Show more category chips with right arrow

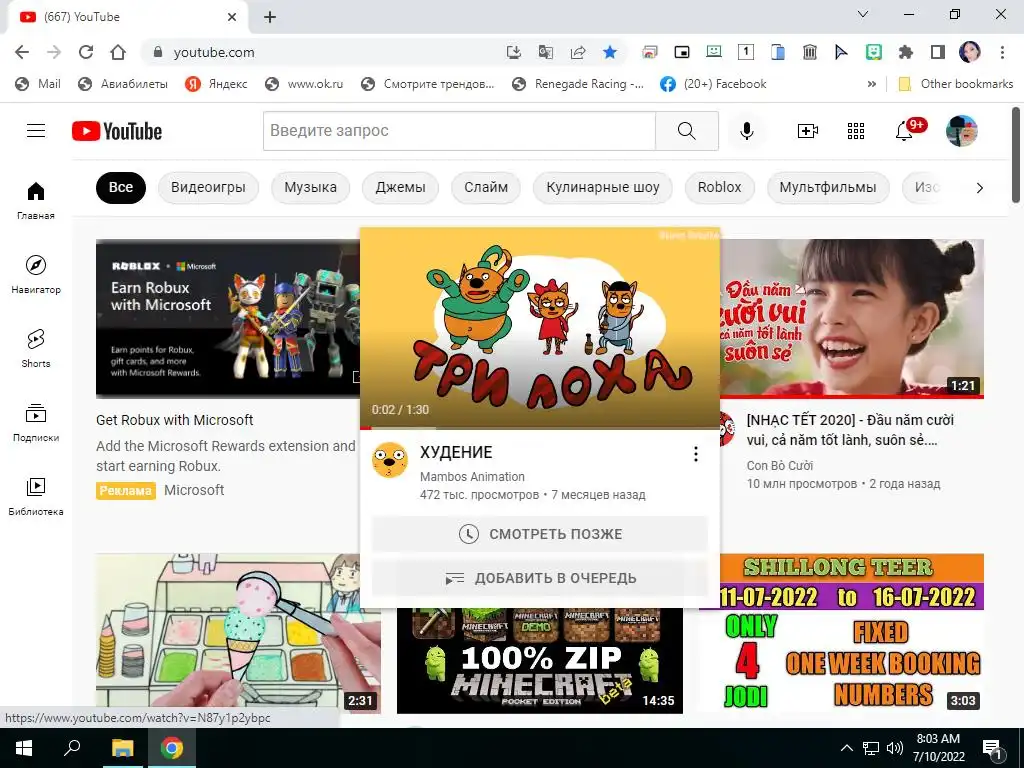pyautogui.click(x=979, y=188)
